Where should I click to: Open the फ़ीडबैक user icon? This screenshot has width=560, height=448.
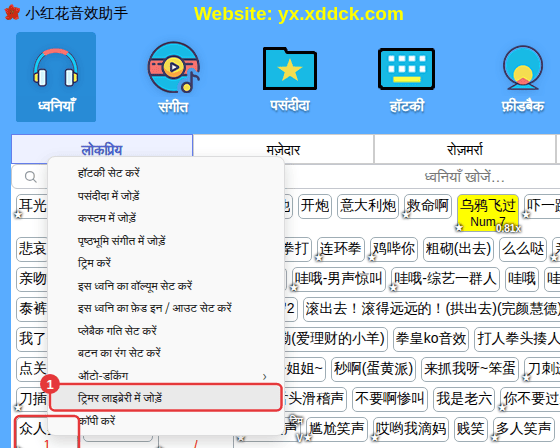pos(523,79)
